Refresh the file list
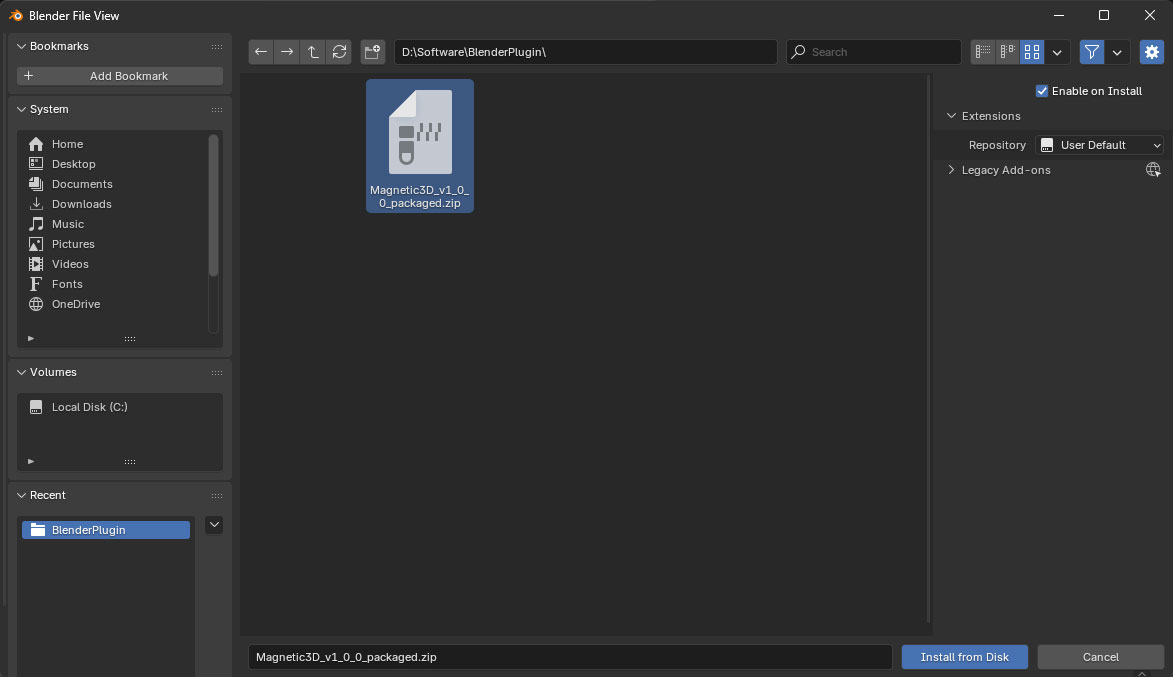 tap(339, 52)
